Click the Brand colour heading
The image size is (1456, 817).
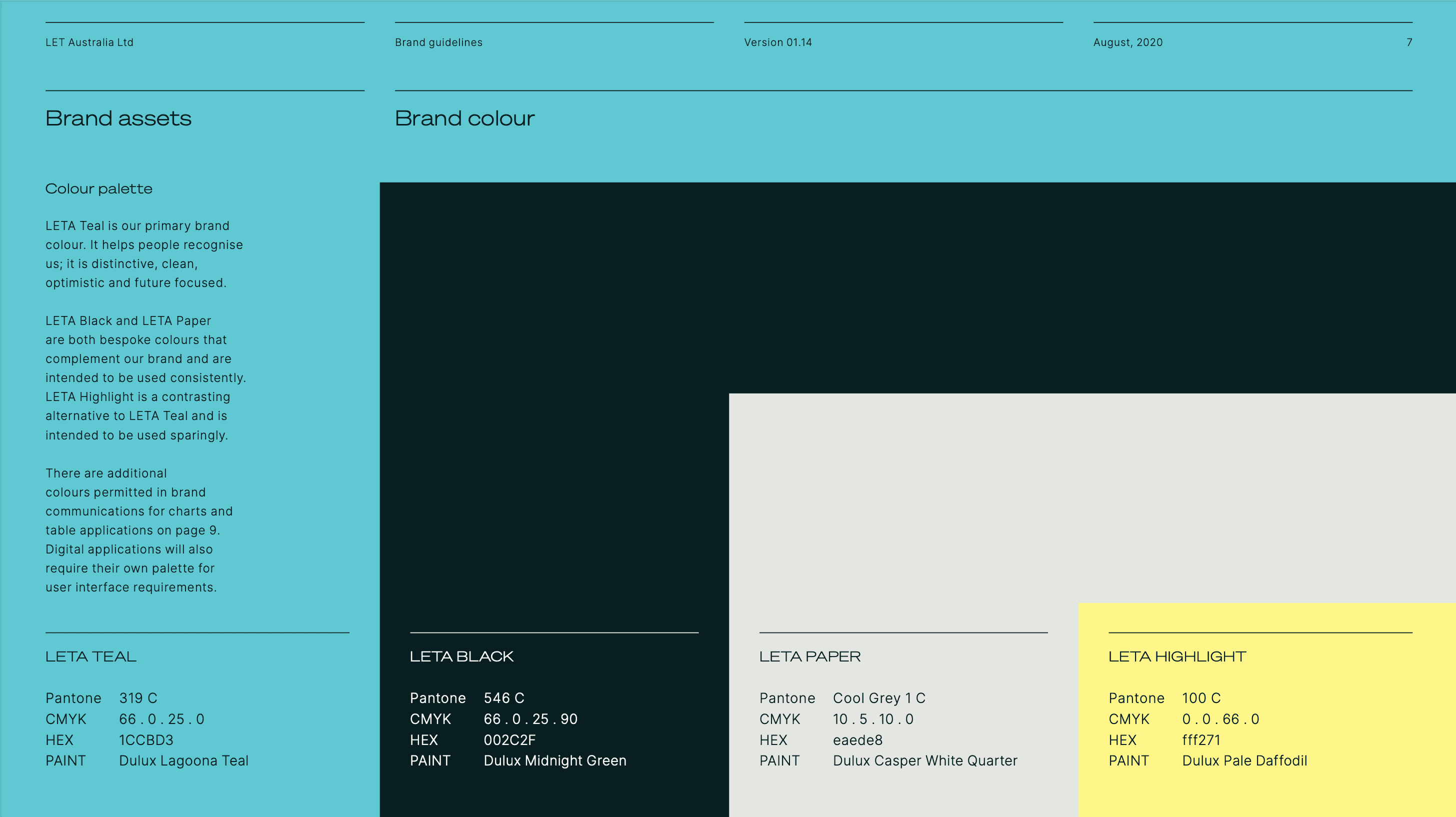coord(464,118)
